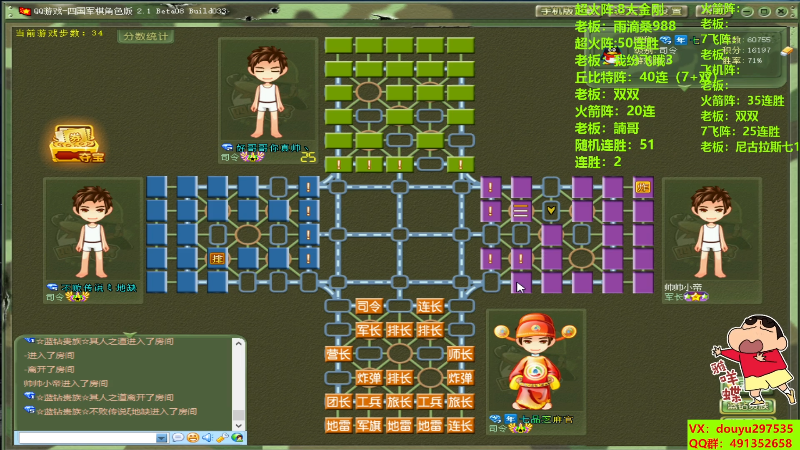The image size is (800, 450).
Task: Toggle the chat speaker sound icon
Action: pyautogui.click(x=207, y=438)
